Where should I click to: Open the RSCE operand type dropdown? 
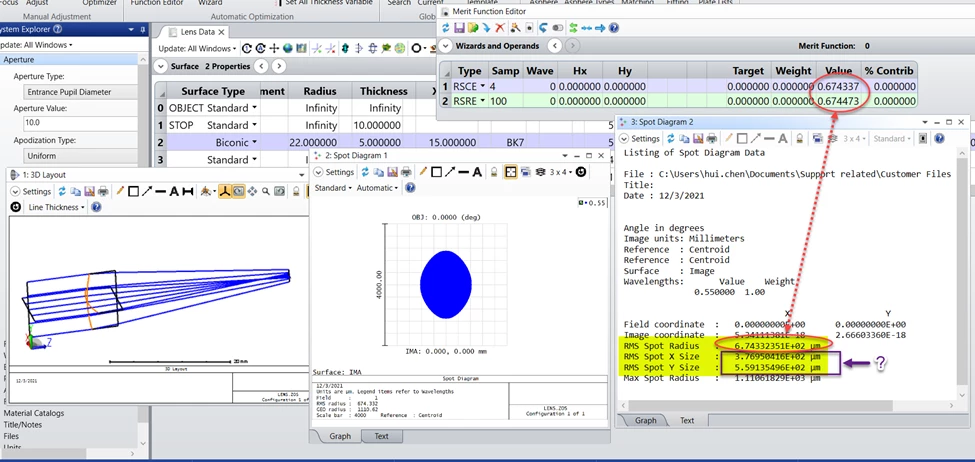[x=483, y=86]
